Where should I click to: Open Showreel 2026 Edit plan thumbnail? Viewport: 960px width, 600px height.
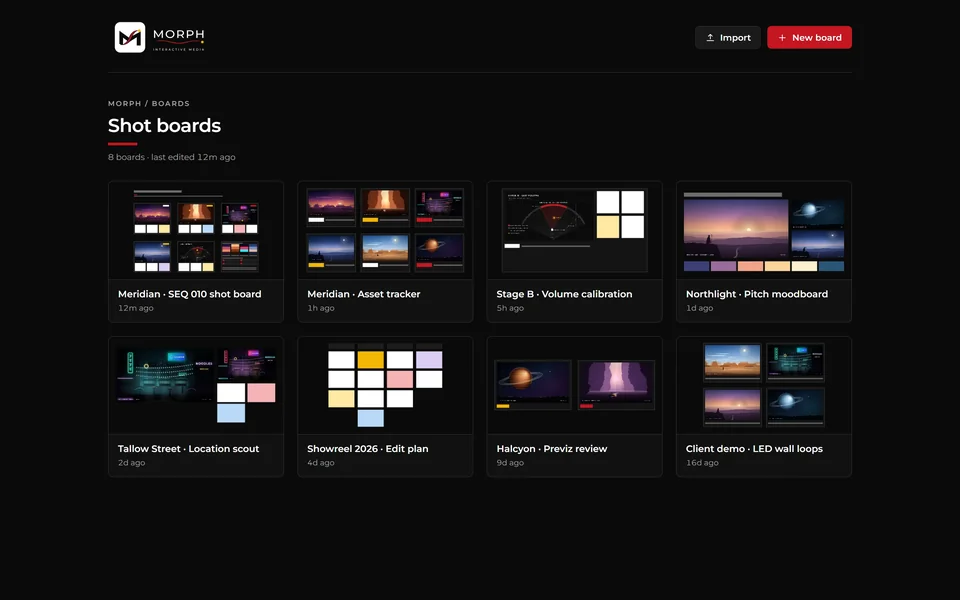(x=385, y=385)
